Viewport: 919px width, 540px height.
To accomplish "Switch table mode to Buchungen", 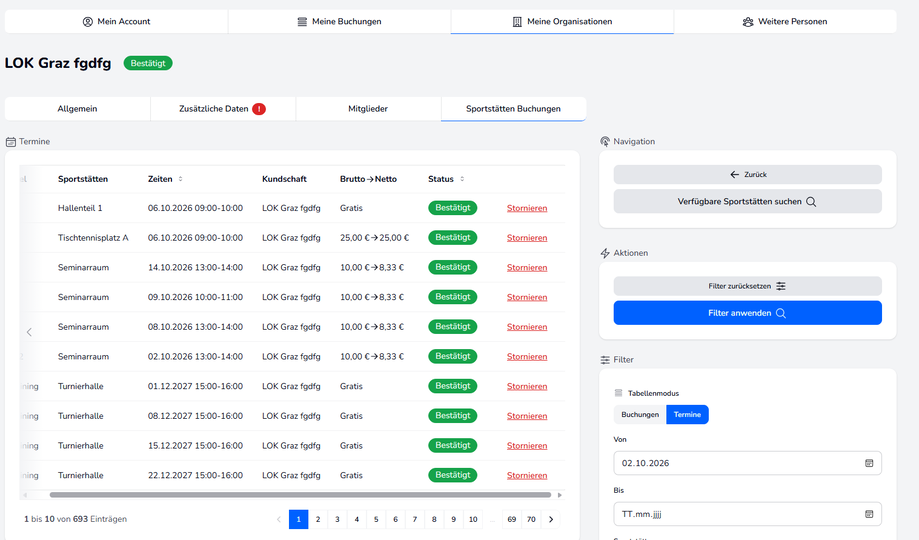I will point(640,415).
